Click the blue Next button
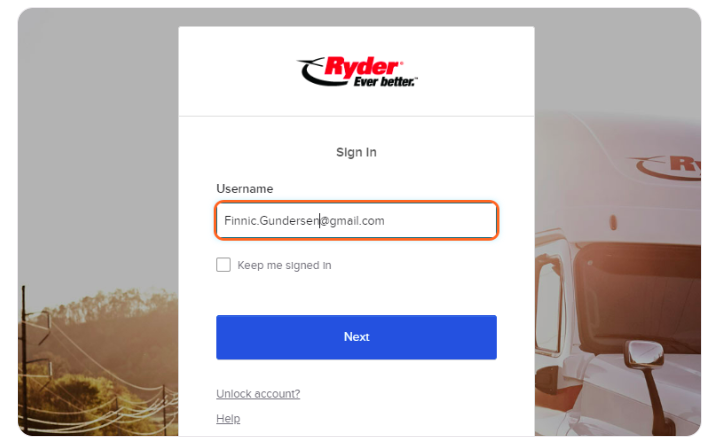Screen dimensions: 709x448 356,337
